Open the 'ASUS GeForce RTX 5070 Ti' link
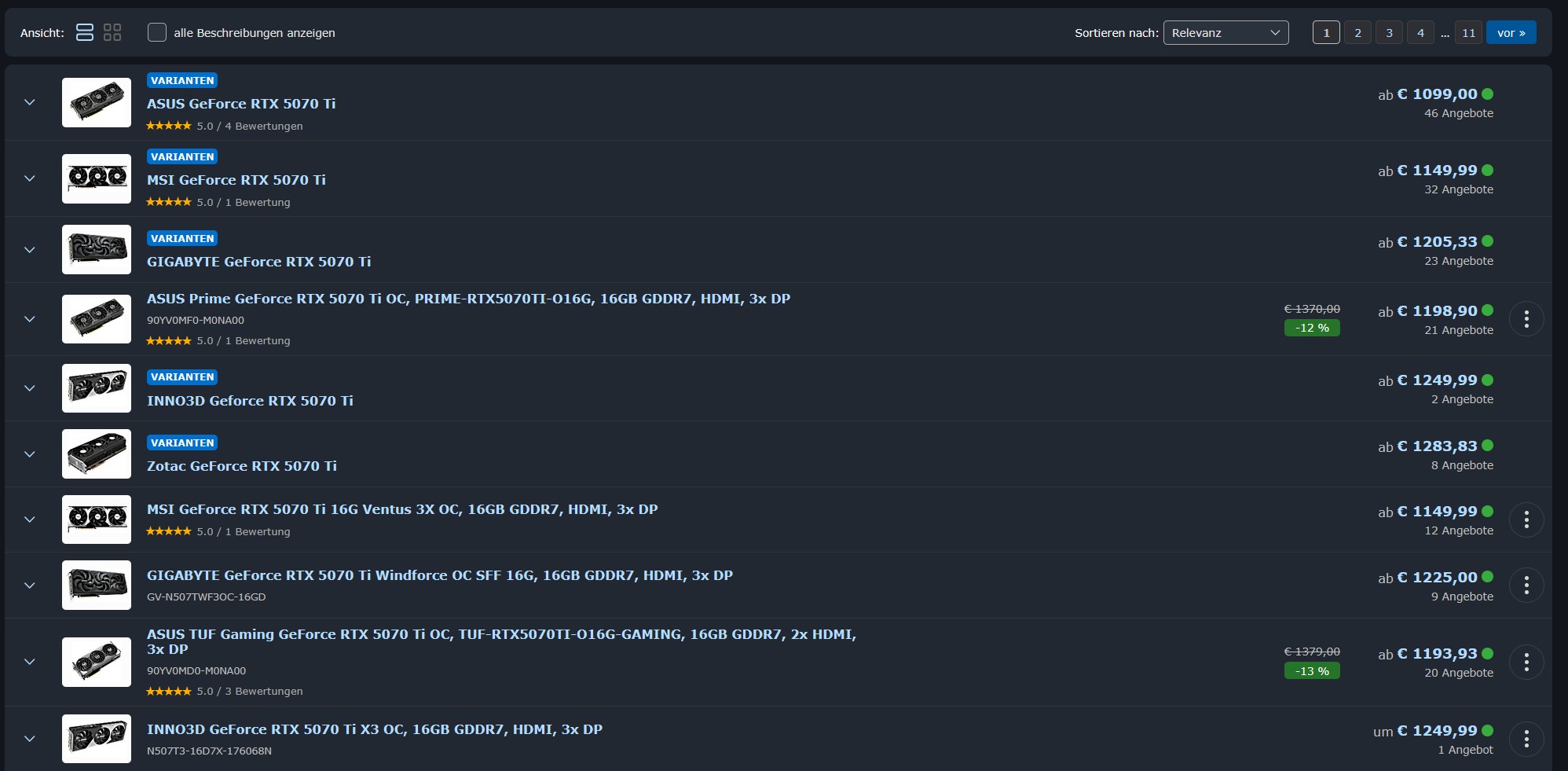Screen dimensions: 1568x771 click(241, 104)
